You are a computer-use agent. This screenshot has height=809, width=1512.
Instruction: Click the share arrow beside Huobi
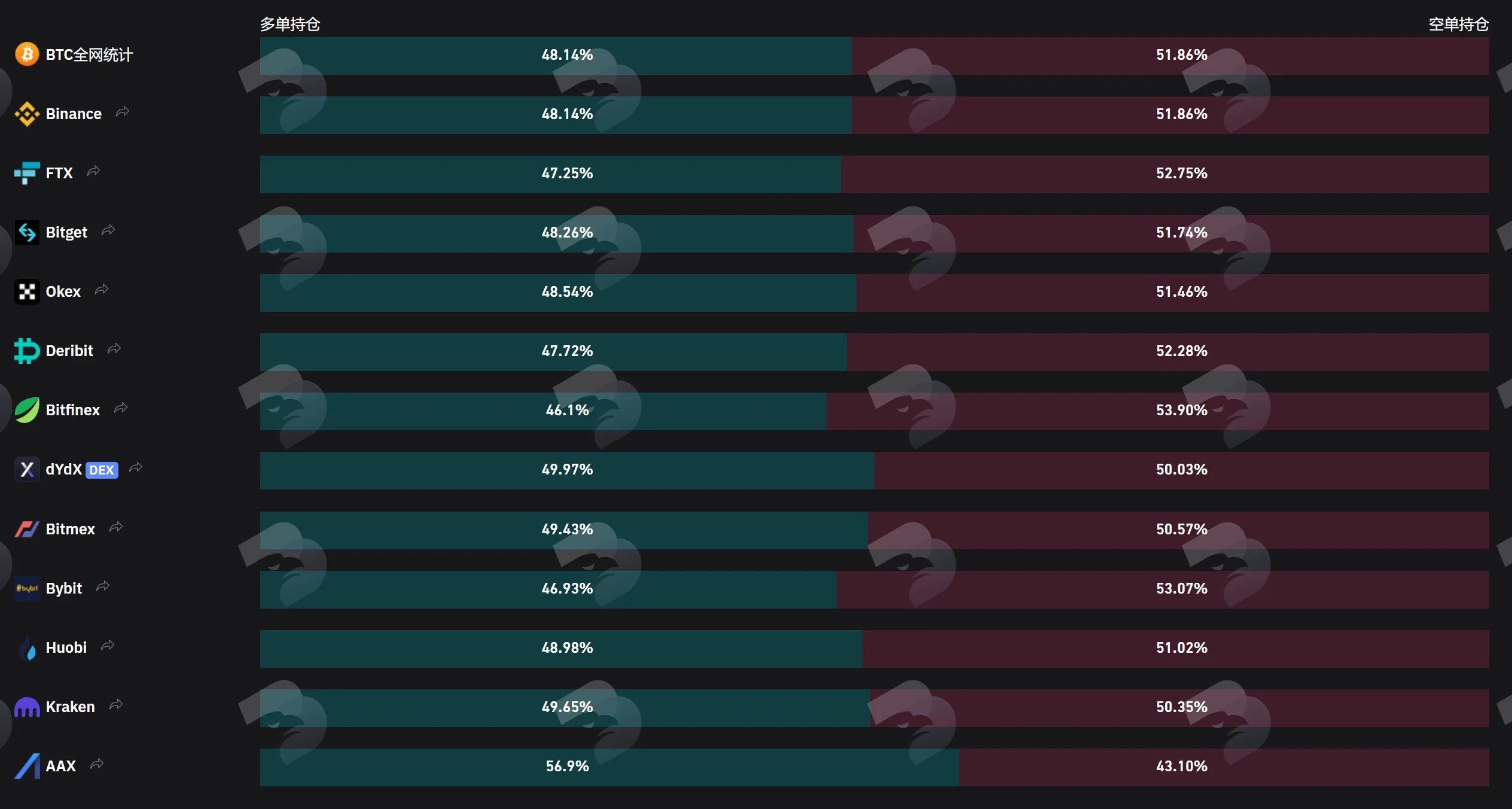point(108,646)
